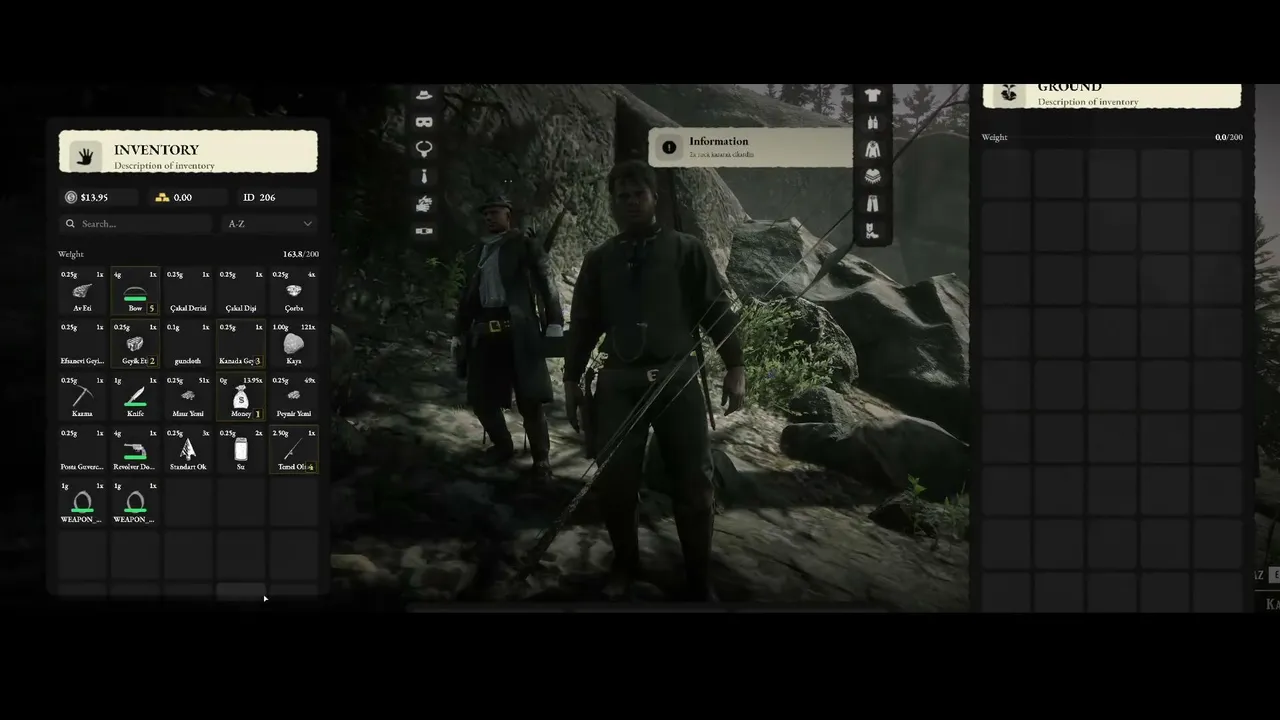This screenshot has height=720, width=1280.
Task: Click the INVENTORY panel title
Action: pos(156,150)
